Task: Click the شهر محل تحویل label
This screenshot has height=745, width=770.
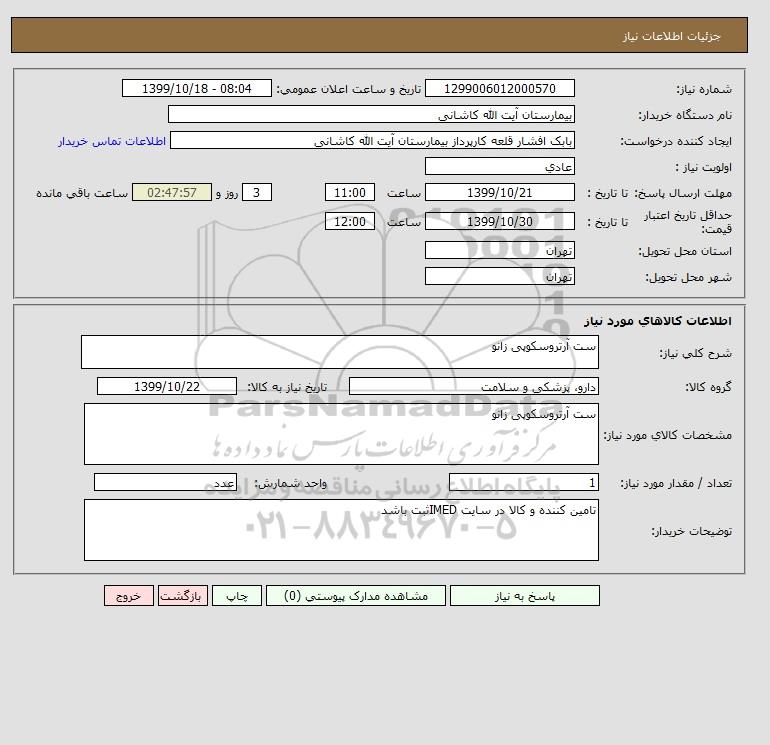Action: [x=688, y=277]
